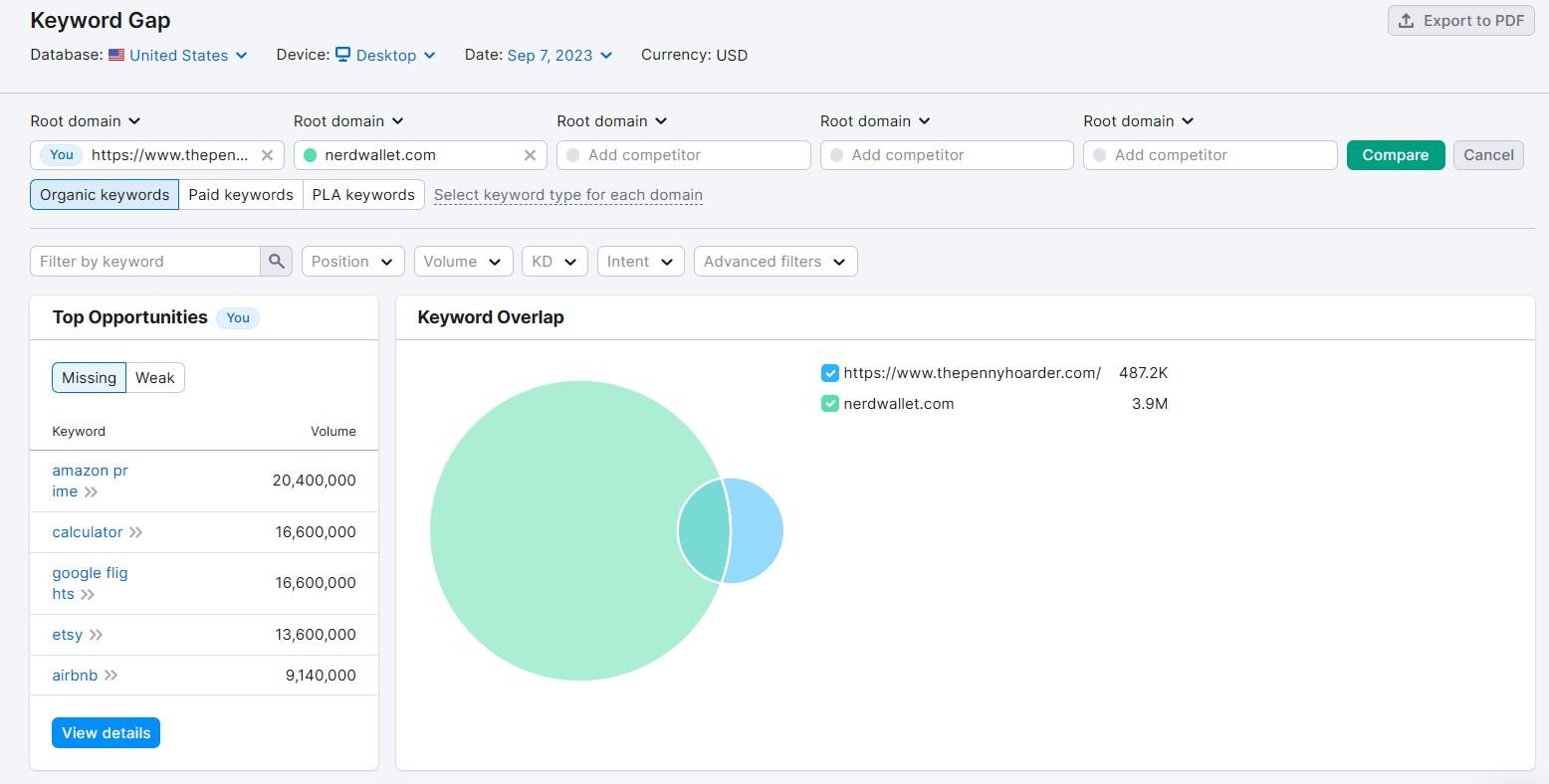Open the Sep 7, 2023 date picker
This screenshot has width=1549, height=784.
(x=559, y=56)
